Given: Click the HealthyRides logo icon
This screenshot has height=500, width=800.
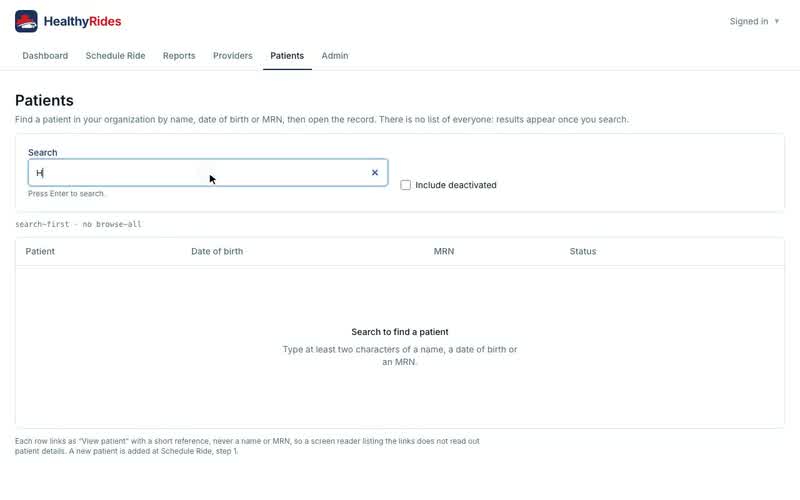Looking at the screenshot, I should coord(26,21).
